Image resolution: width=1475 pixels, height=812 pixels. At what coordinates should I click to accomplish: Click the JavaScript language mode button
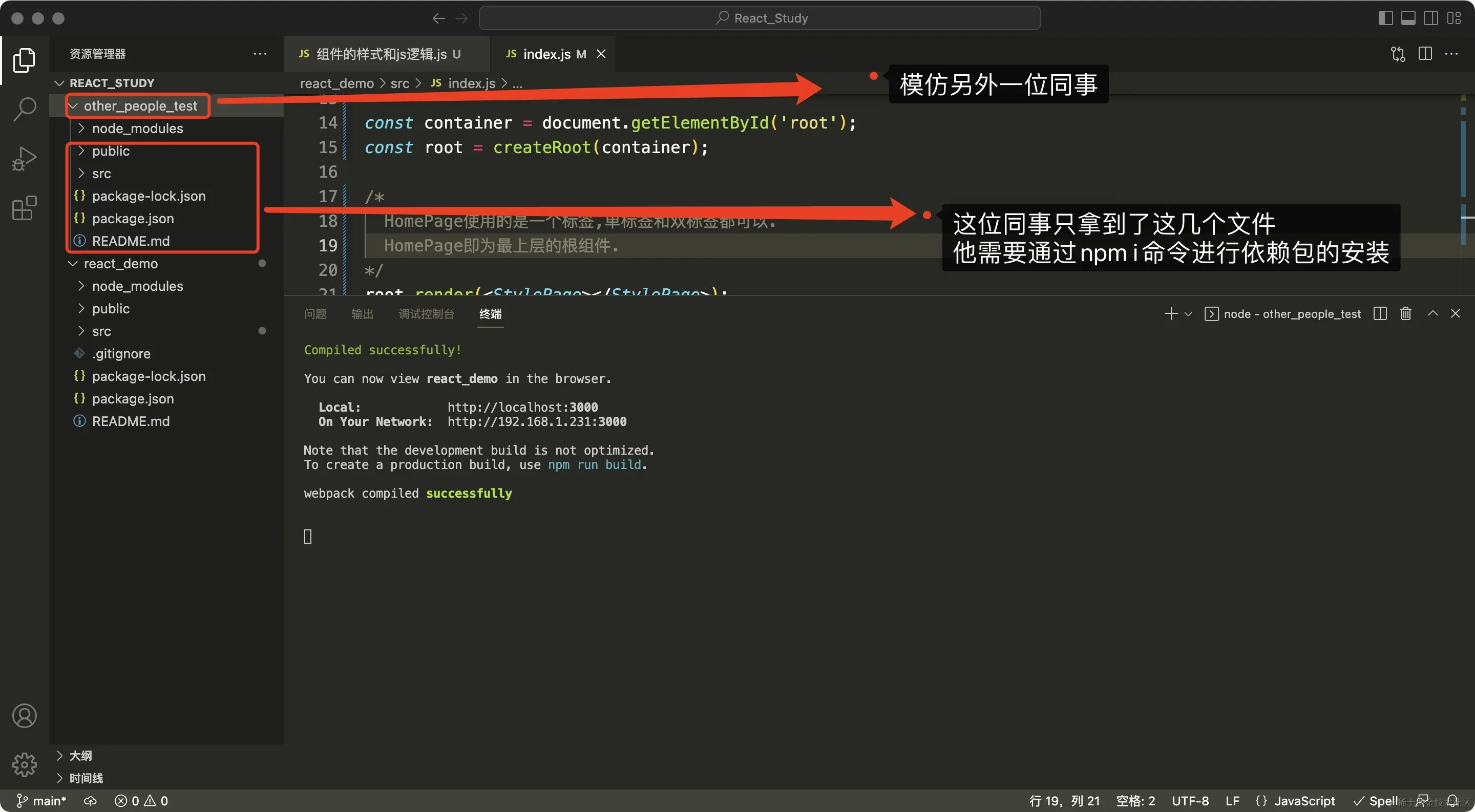(1304, 801)
